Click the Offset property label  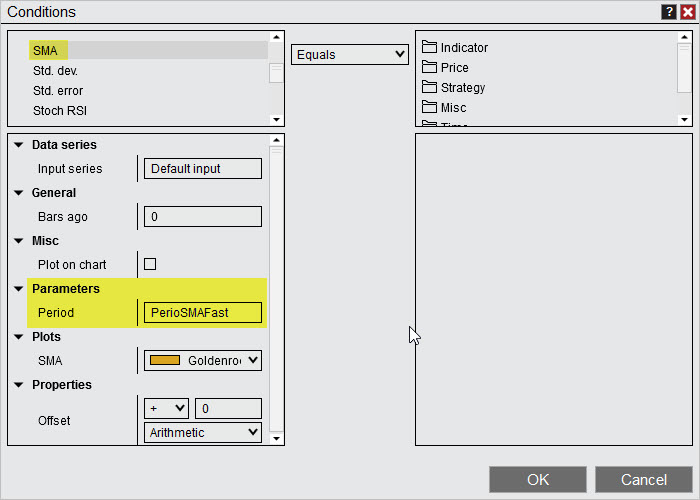54,421
